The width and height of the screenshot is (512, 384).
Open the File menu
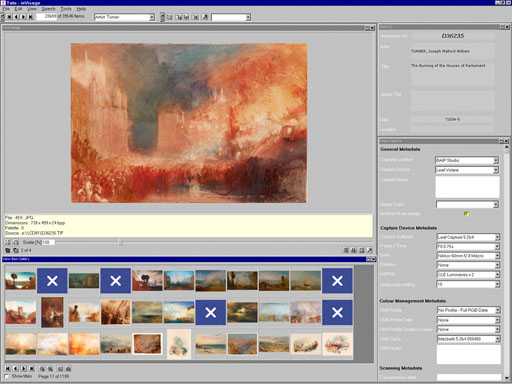pyautogui.click(x=7, y=9)
